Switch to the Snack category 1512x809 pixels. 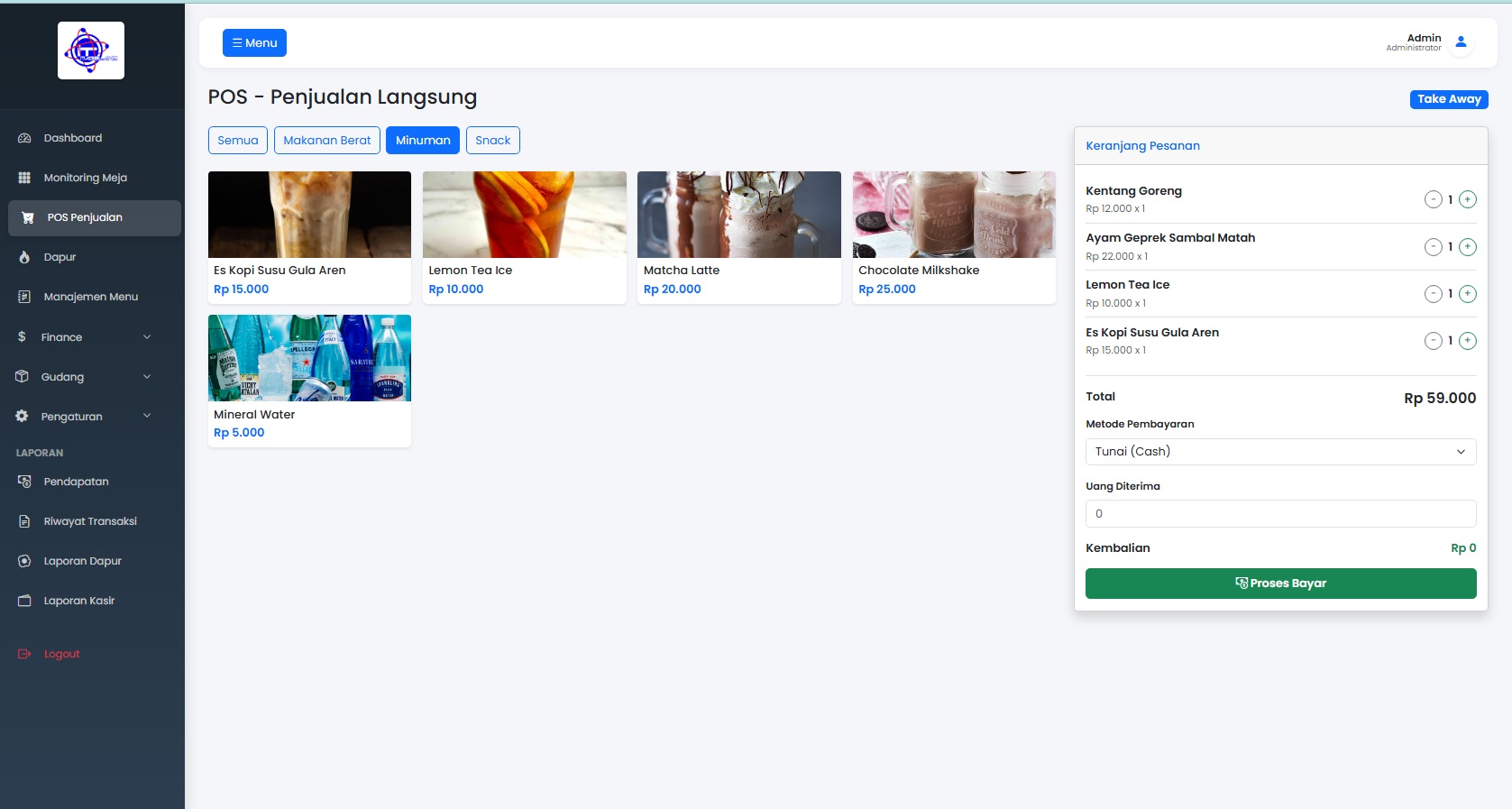point(493,140)
